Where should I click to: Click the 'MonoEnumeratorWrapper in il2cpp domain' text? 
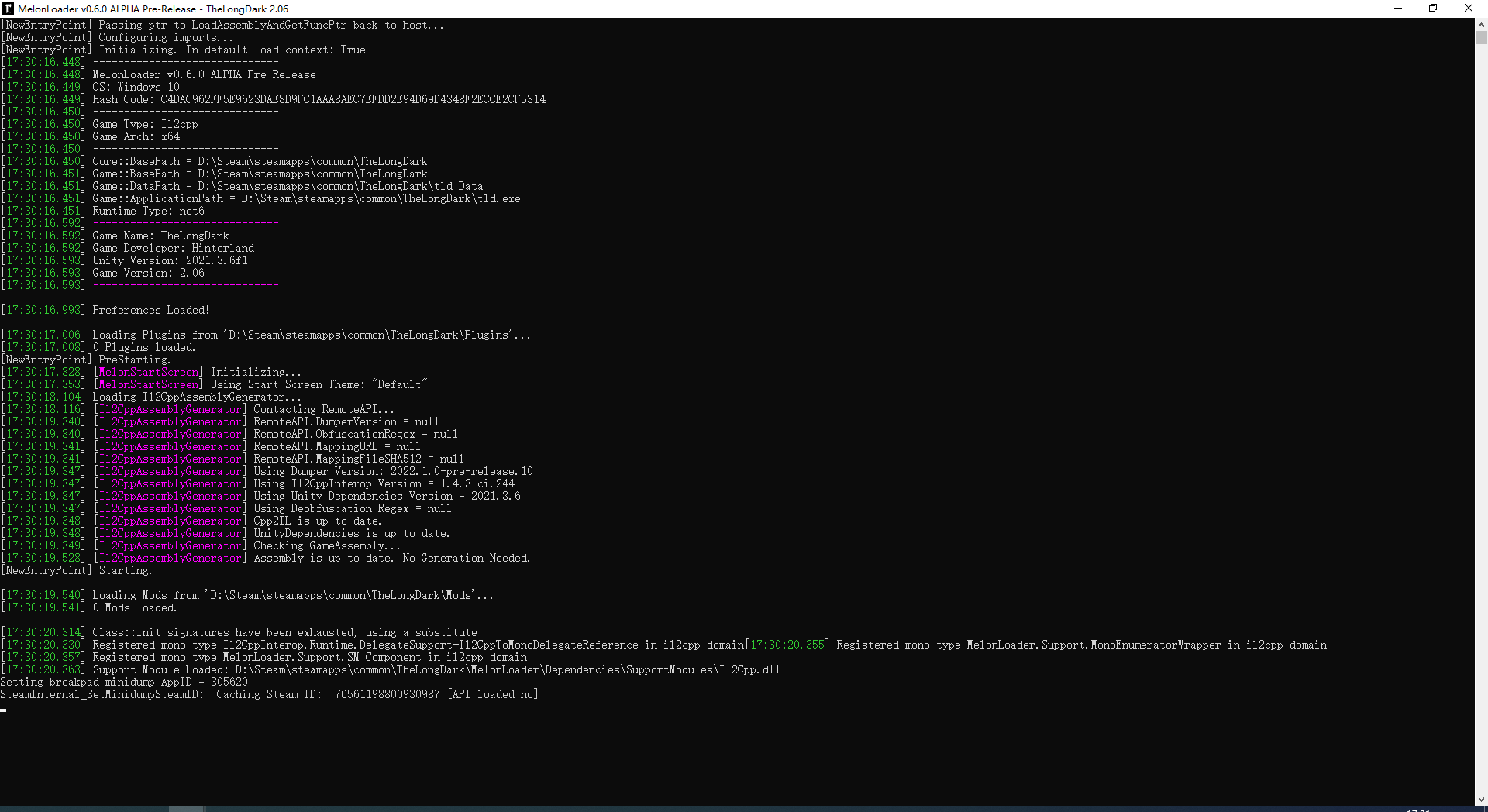tap(1208, 645)
